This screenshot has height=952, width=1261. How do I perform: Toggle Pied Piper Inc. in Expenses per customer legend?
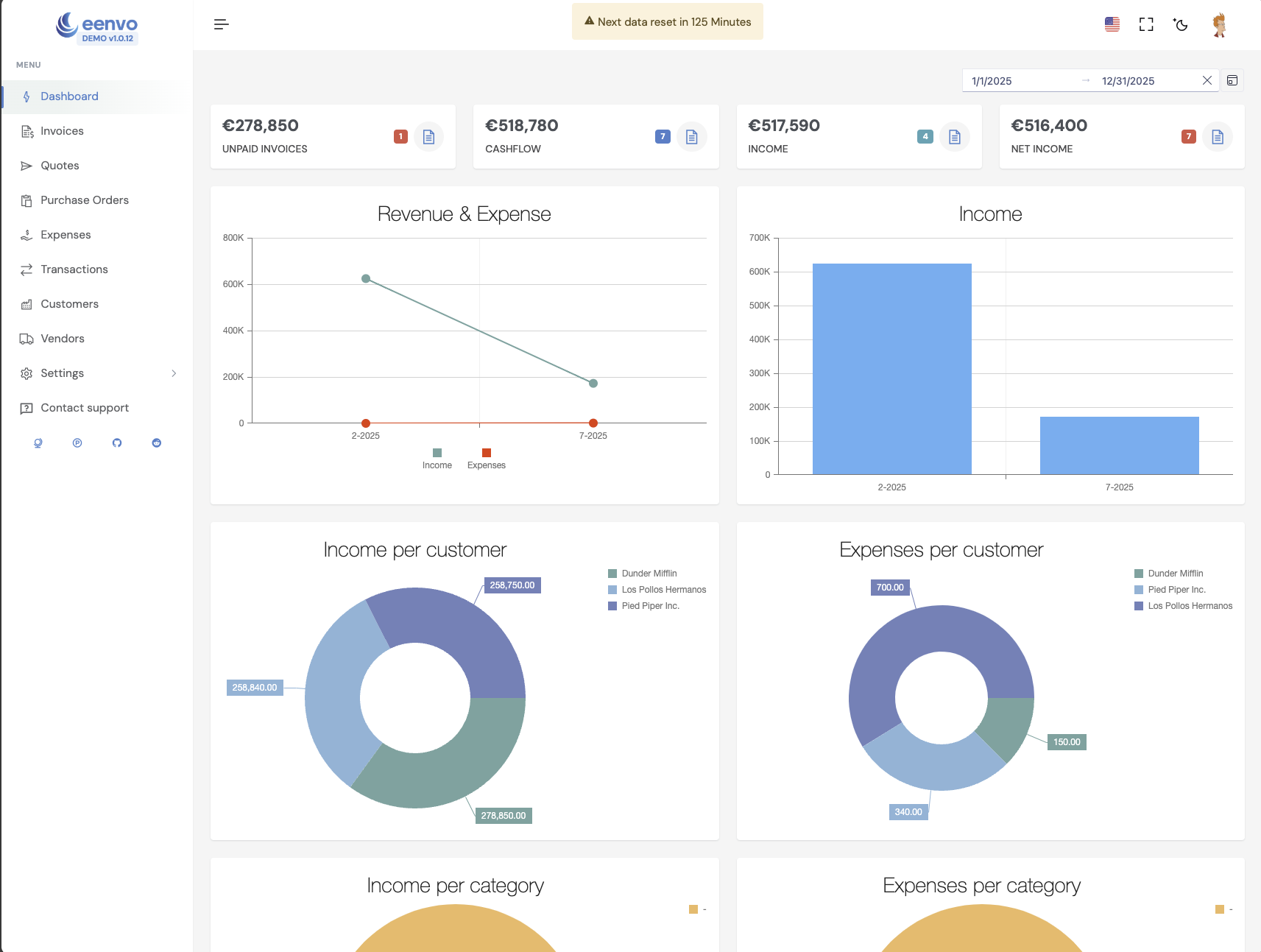[x=1170, y=590]
